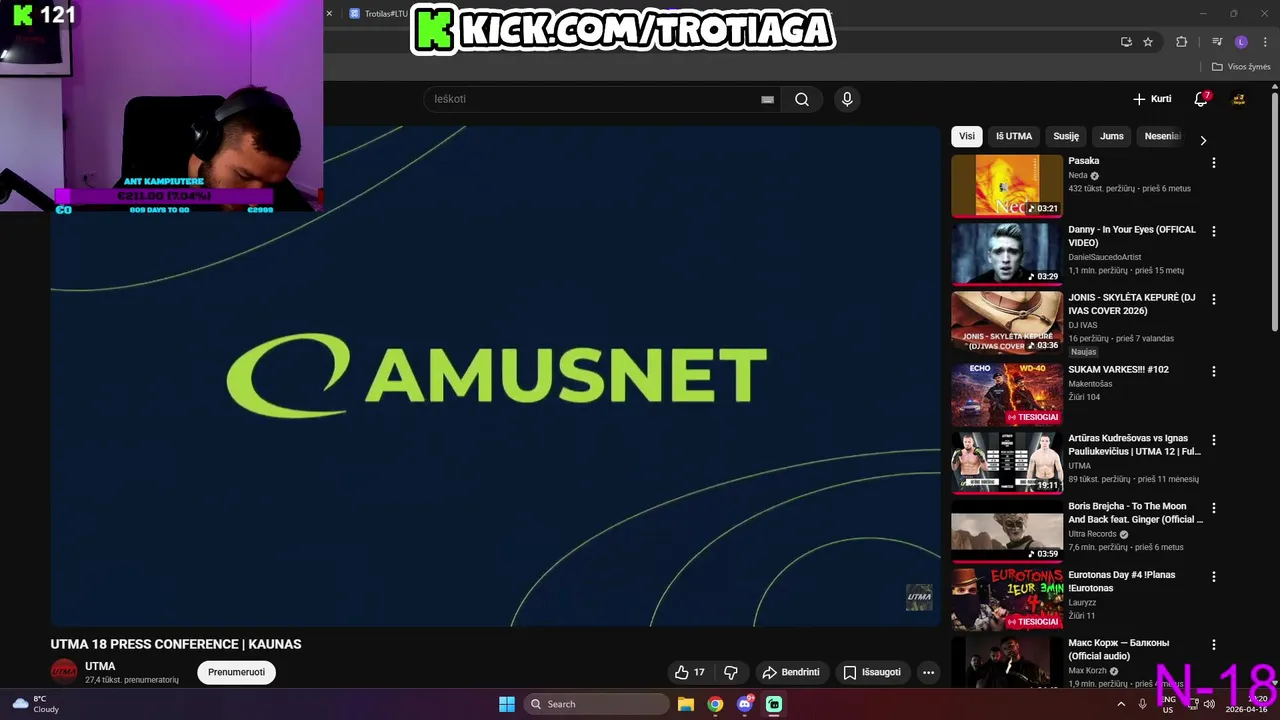Start voice search with microphone icon
The height and width of the screenshot is (720, 1280).
click(847, 99)
